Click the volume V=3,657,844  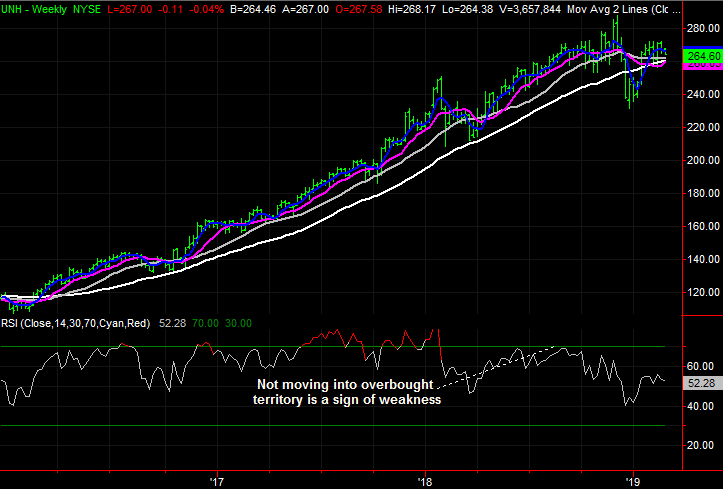[x=530, y=9]
